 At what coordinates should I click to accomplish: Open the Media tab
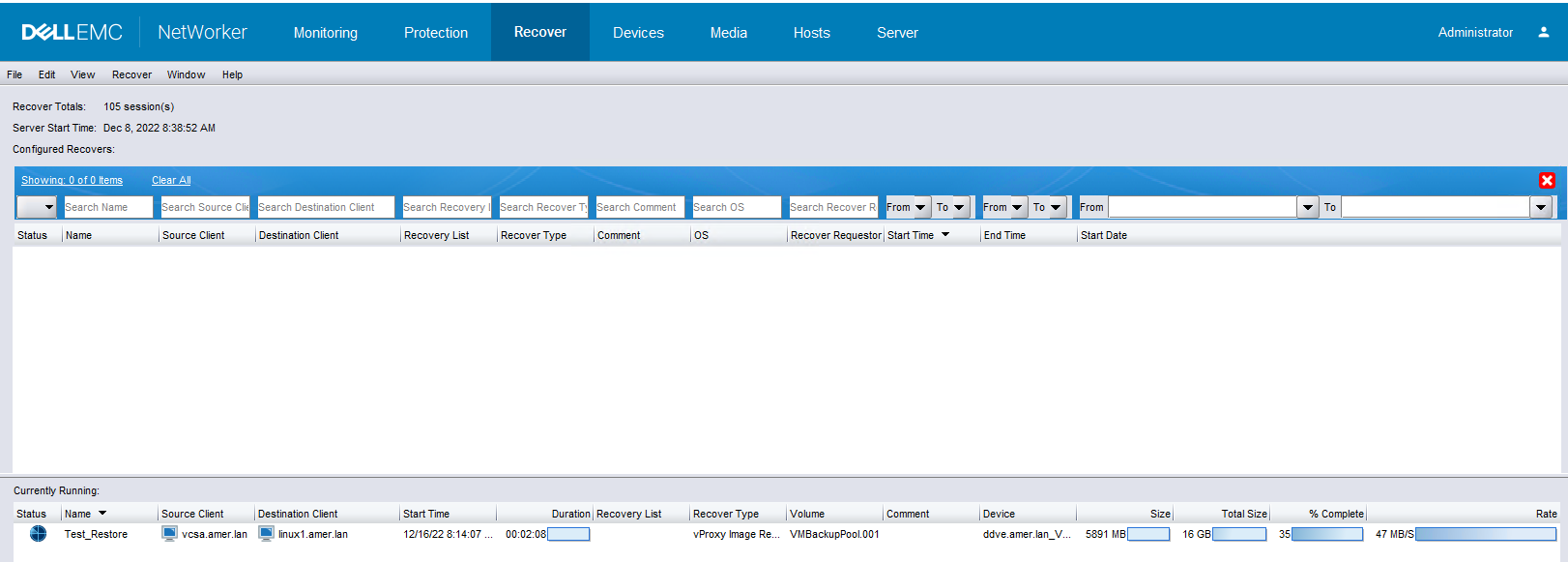[729, 33]
